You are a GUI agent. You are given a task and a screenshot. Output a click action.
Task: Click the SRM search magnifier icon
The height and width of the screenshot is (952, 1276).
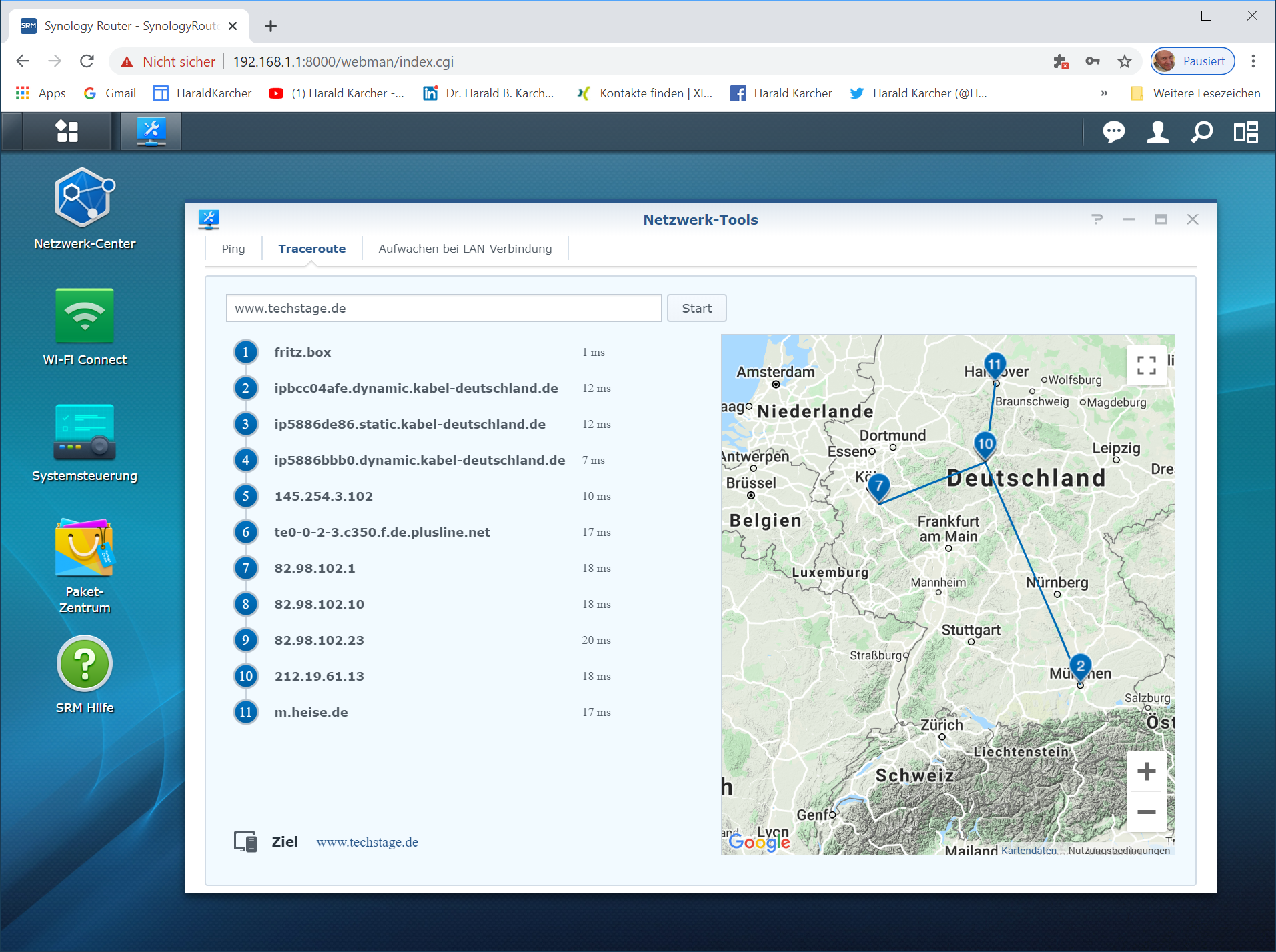click(x=1201, y=132)
